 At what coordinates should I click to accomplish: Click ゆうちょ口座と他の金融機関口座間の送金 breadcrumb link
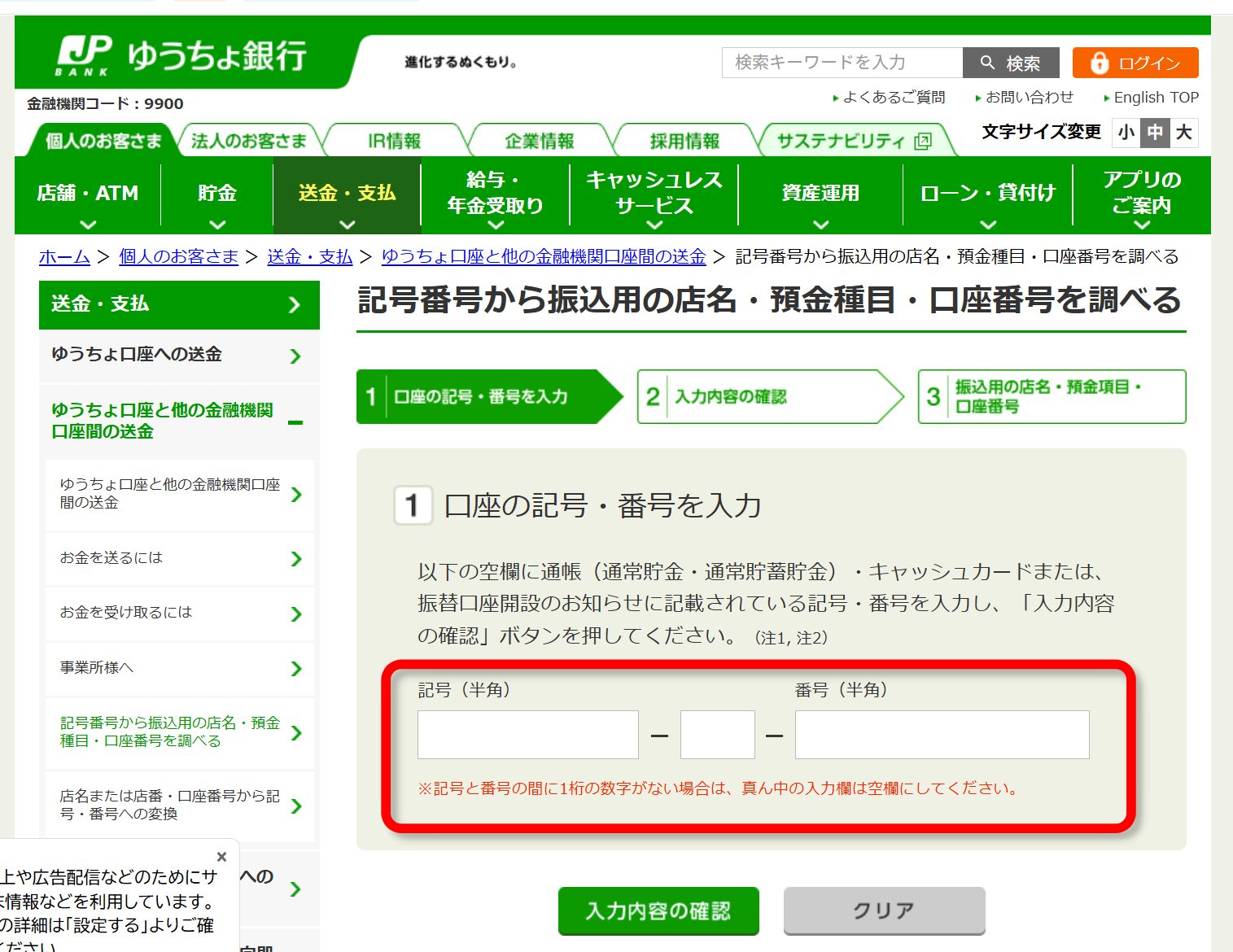[544, 257]
